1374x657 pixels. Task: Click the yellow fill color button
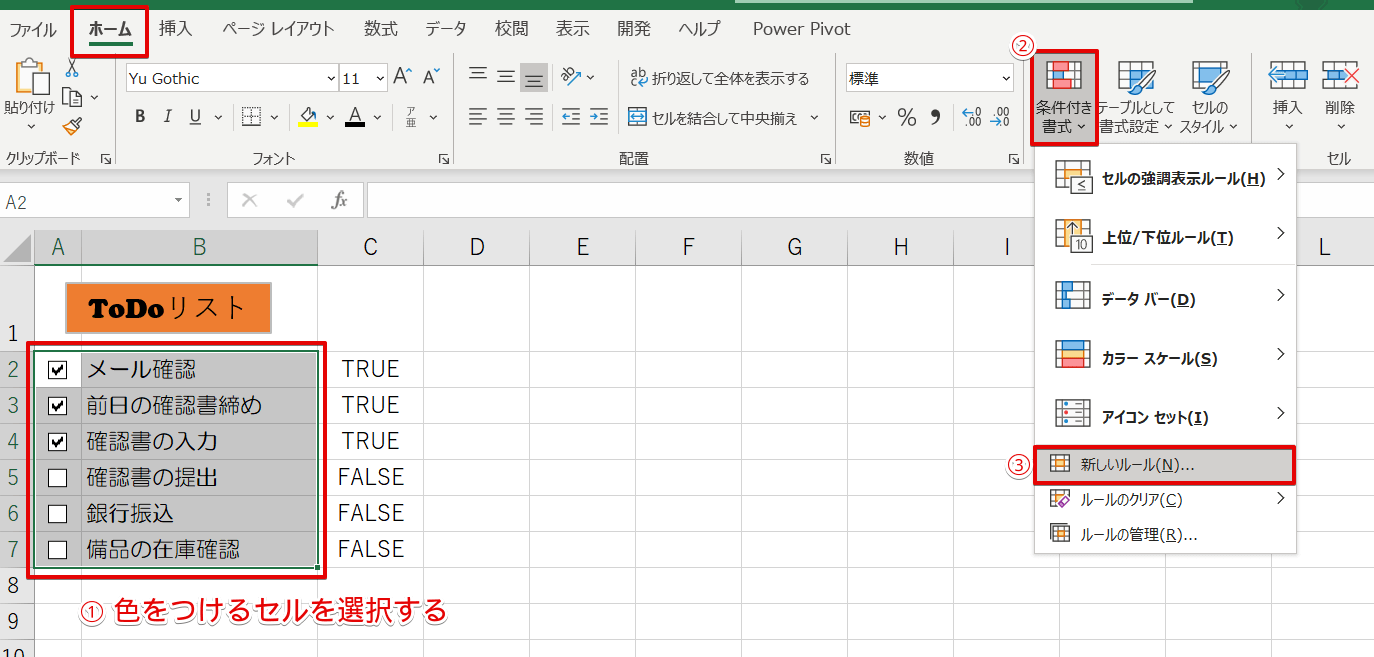308,118
